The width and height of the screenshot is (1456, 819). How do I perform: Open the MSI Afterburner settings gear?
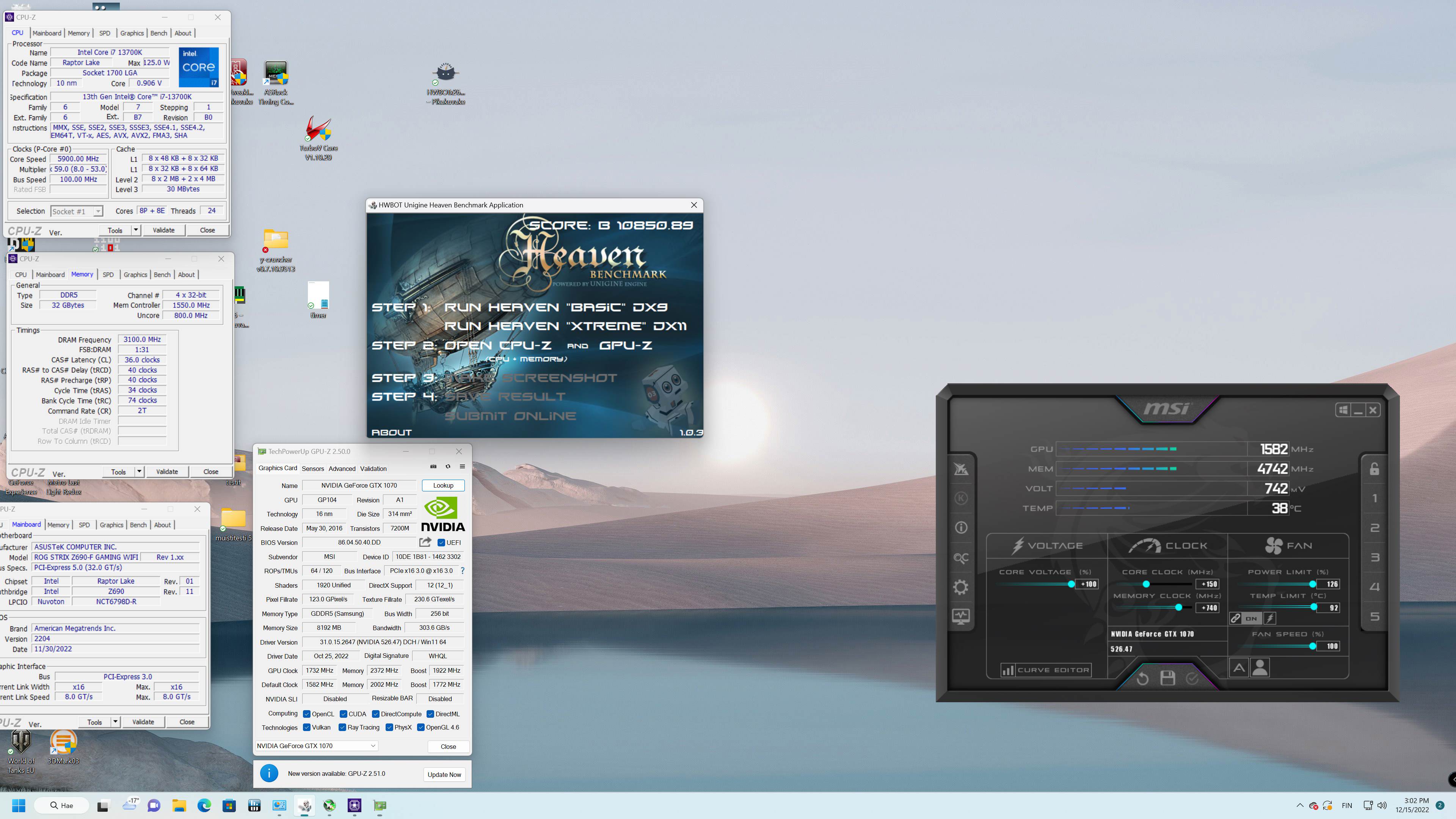pos(961,587)
